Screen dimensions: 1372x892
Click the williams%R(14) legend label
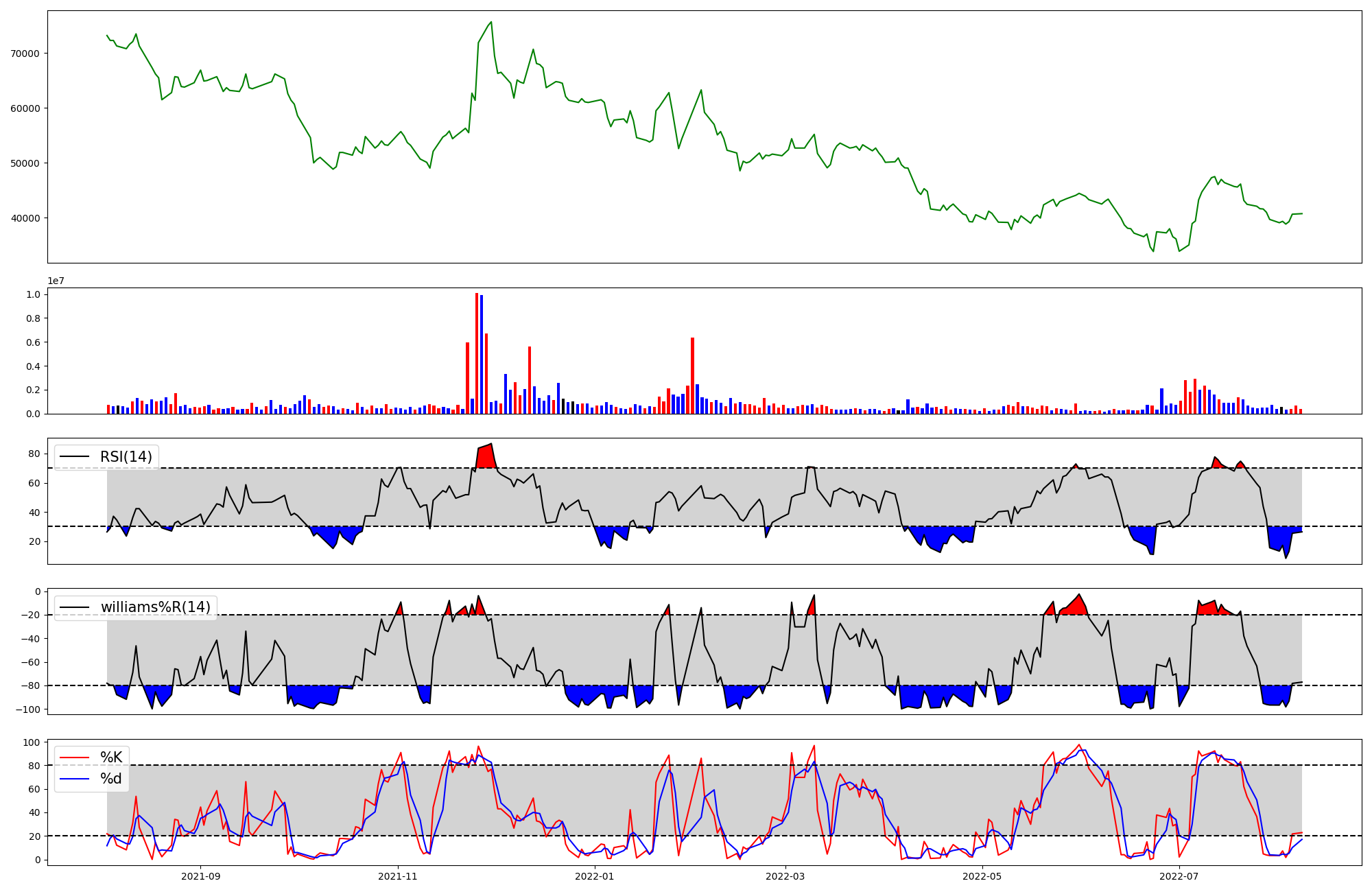[155, 607]
